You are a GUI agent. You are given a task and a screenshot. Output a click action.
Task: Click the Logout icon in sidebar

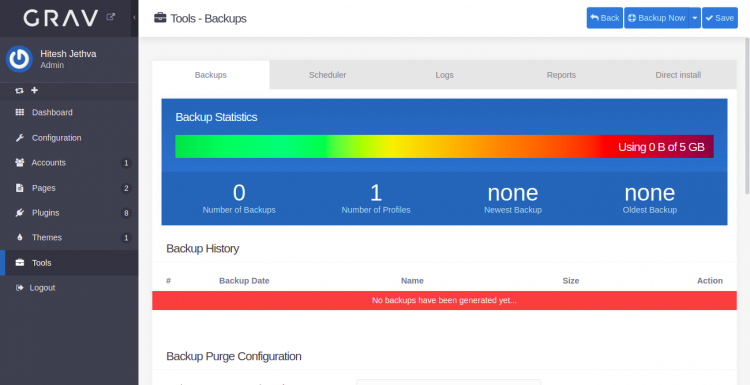click(x=20, y=288)
